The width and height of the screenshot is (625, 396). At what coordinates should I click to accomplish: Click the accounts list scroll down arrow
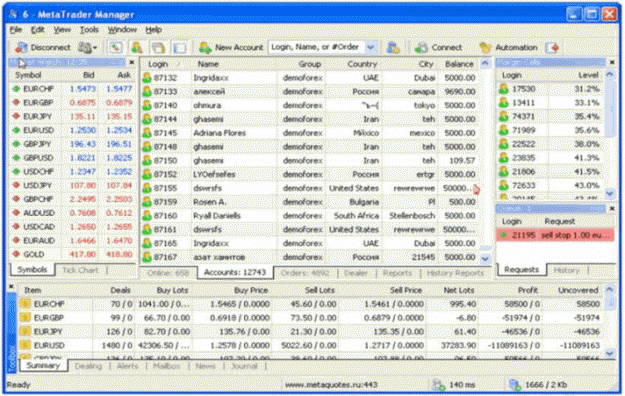pyautogui.click(x=485, y=259)
